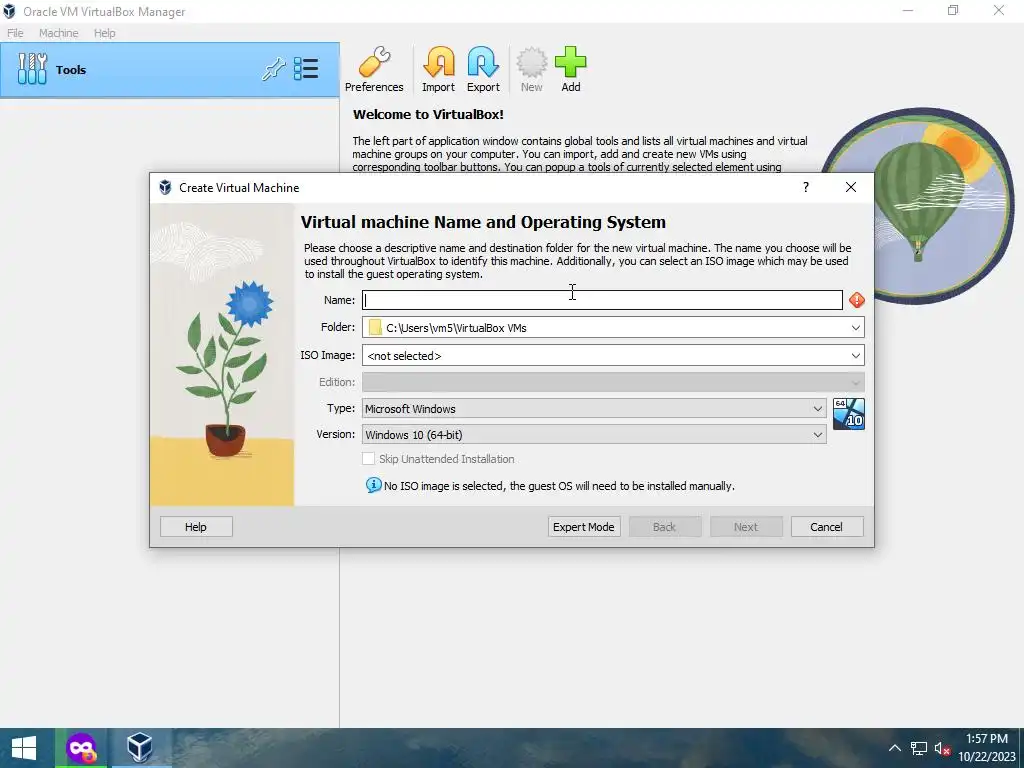1024x768 pixels.
Task: Click the green Add machine icon
Action: pyautogui.click(x=571, y=70)
